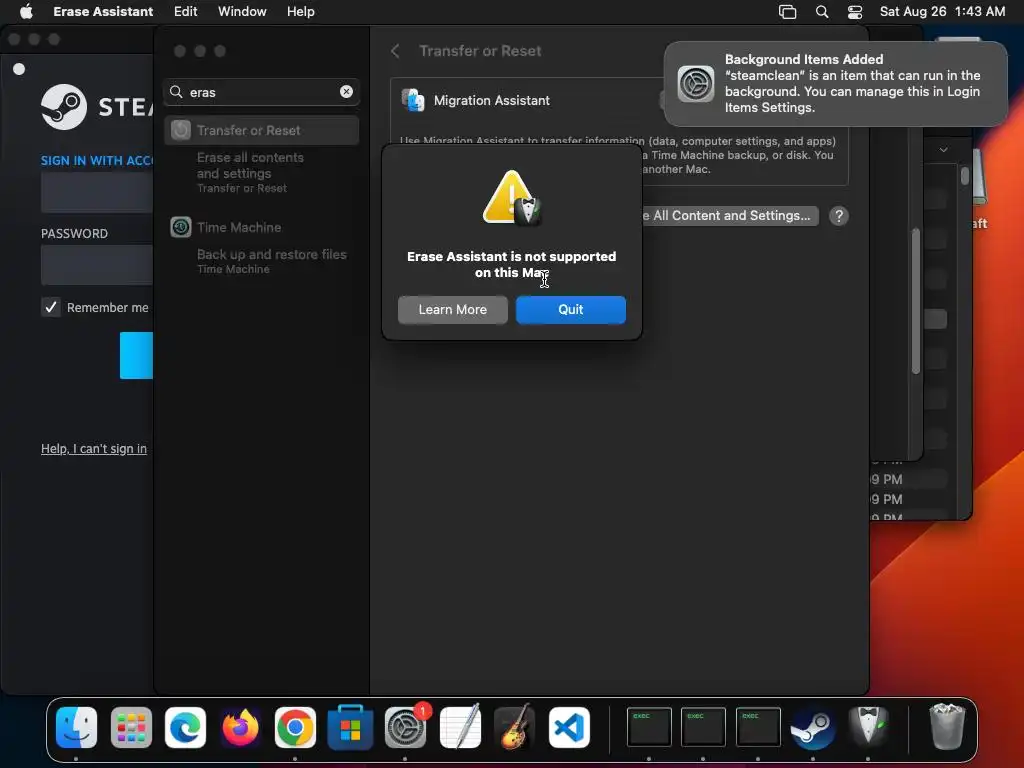
Task: Click Erase All Content and Settings button
Action: 730,216
